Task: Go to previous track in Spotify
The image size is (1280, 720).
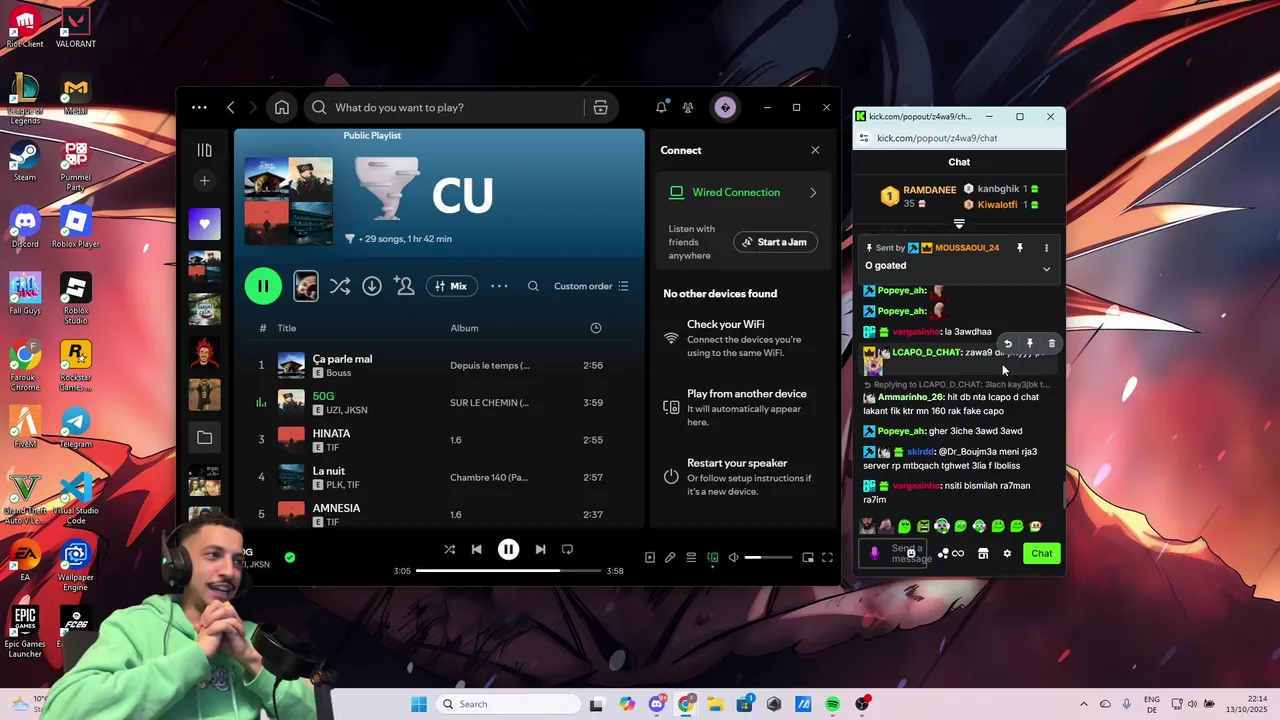Action: 477,549
